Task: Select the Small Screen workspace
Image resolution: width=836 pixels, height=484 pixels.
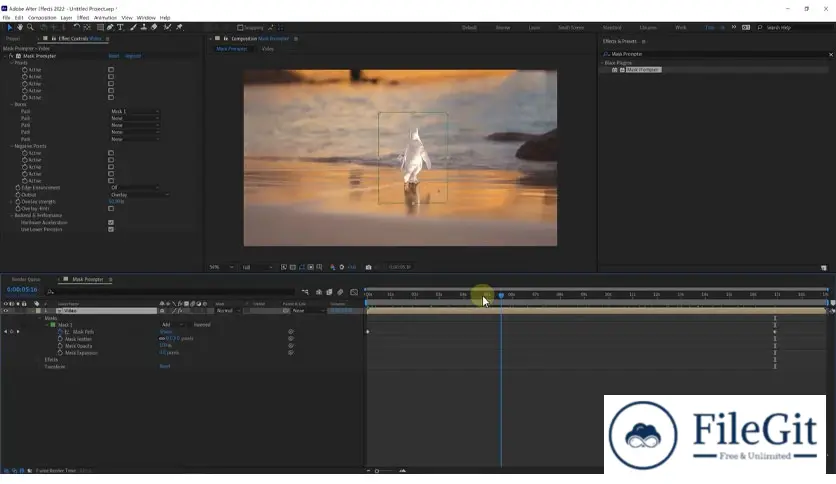Action: point(571,28)
